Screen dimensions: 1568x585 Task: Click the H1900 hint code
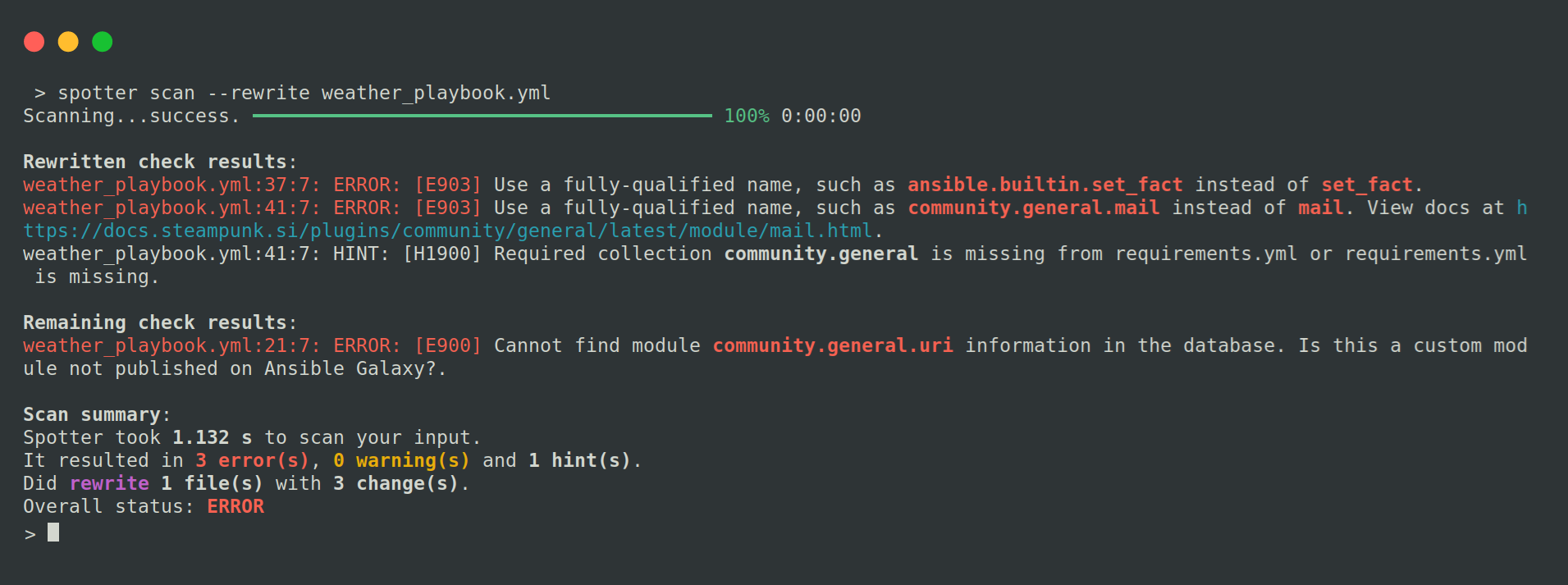pos(441,254)
